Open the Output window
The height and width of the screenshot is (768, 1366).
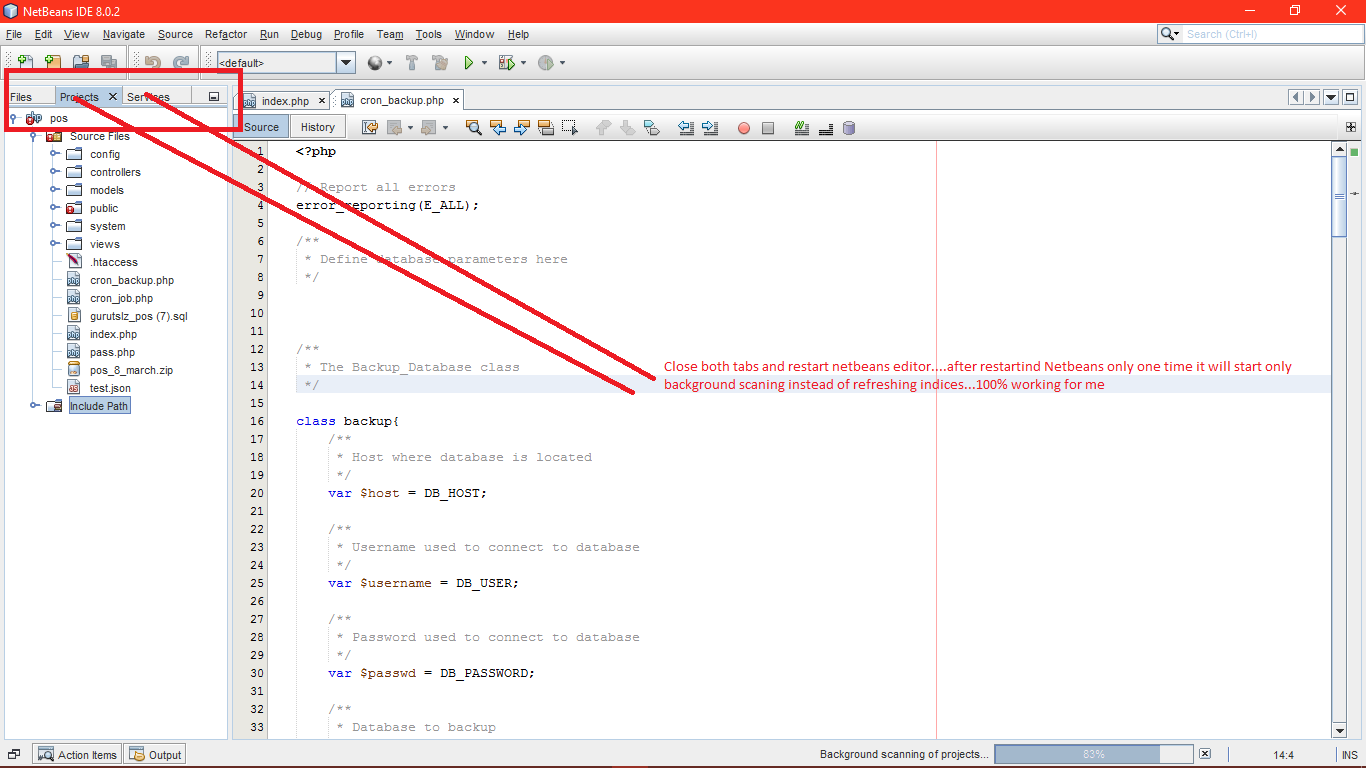[155, 755]
